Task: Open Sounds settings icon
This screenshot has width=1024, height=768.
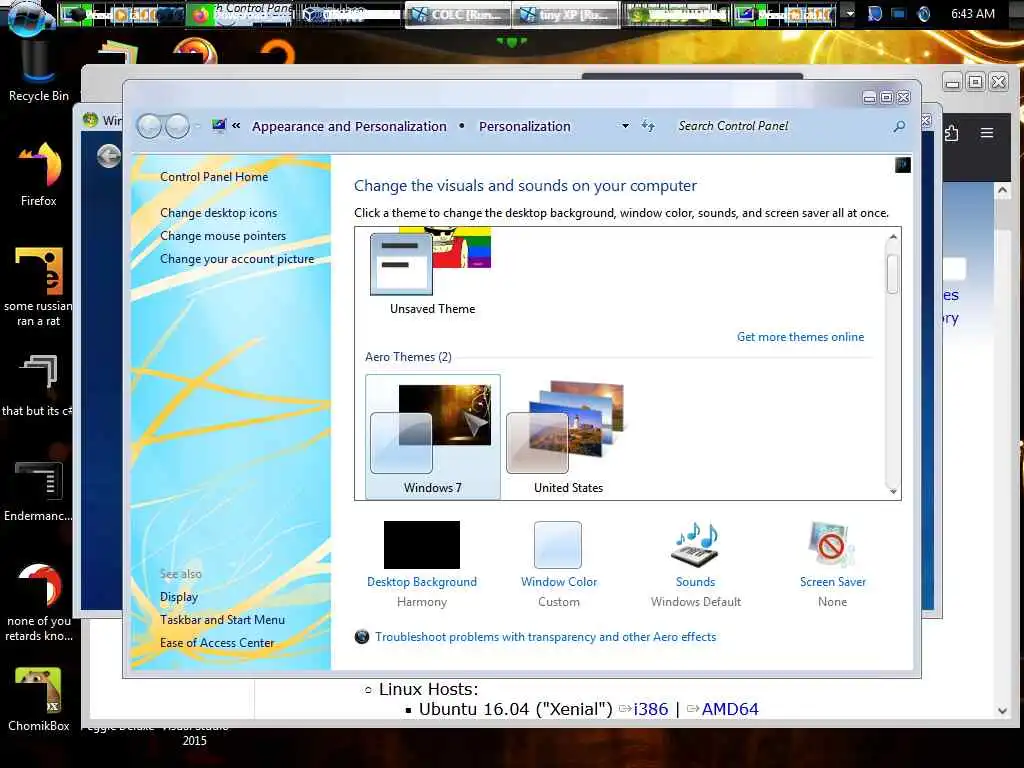Action: (696, 544)
